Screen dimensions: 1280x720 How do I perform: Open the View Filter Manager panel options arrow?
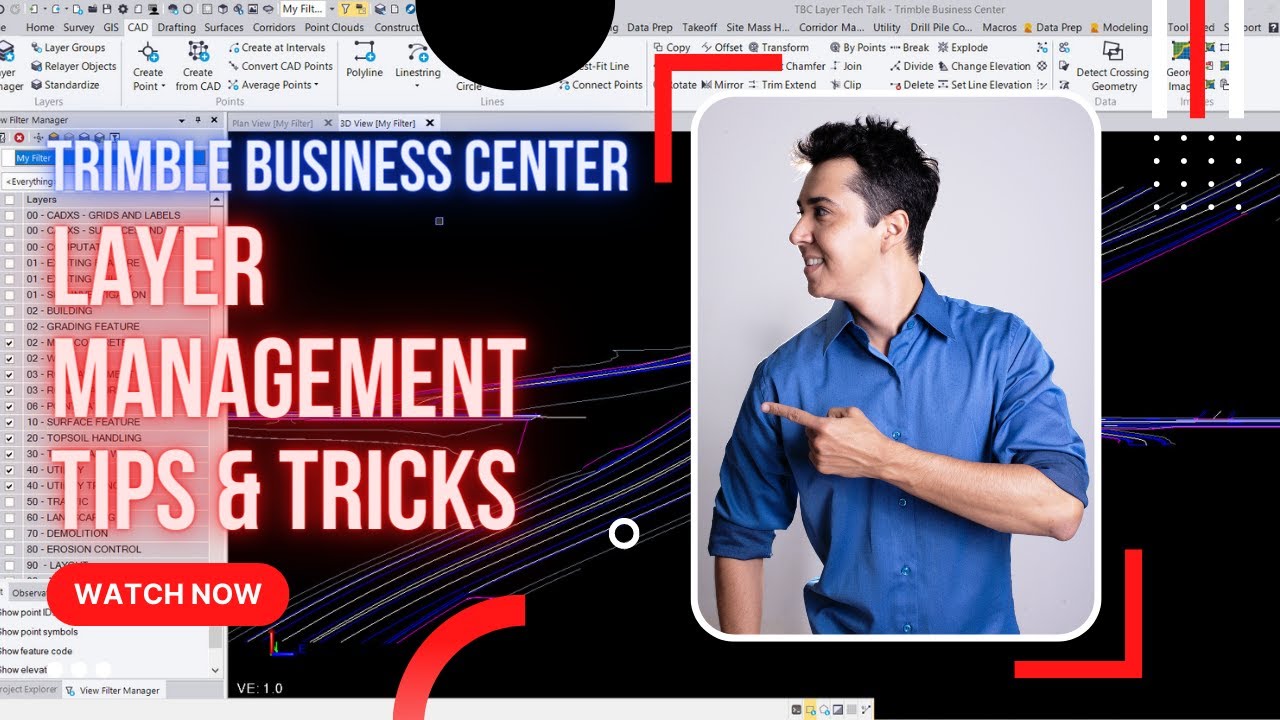[x=183, y=120]
